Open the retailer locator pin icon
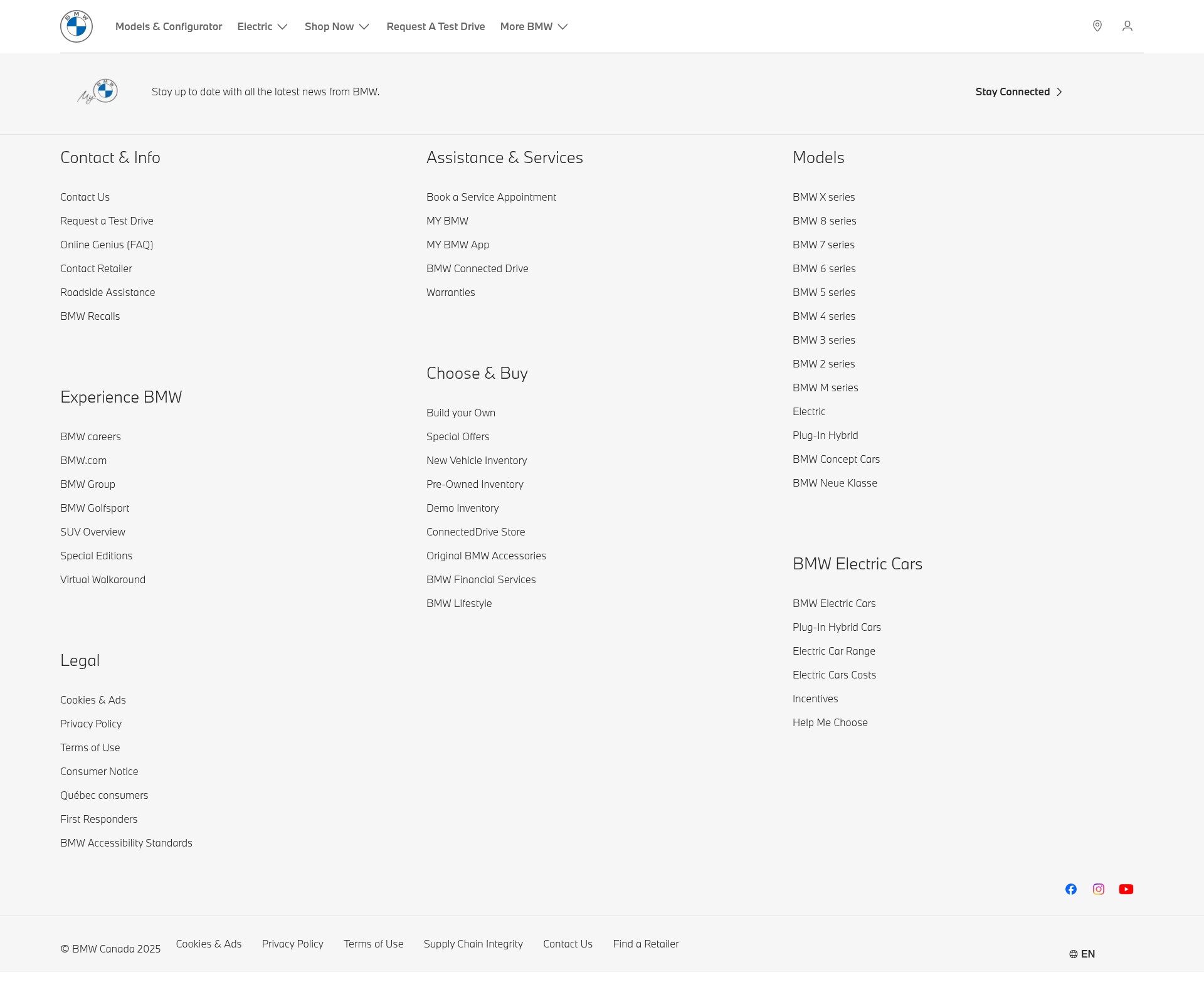This screenshot has height=992, width=1204. coord(1097,26)
